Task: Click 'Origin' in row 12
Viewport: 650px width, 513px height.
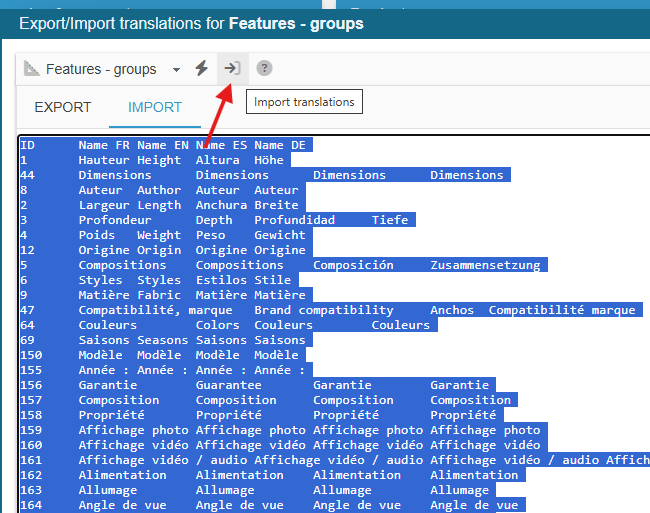Action: [159, 250]
